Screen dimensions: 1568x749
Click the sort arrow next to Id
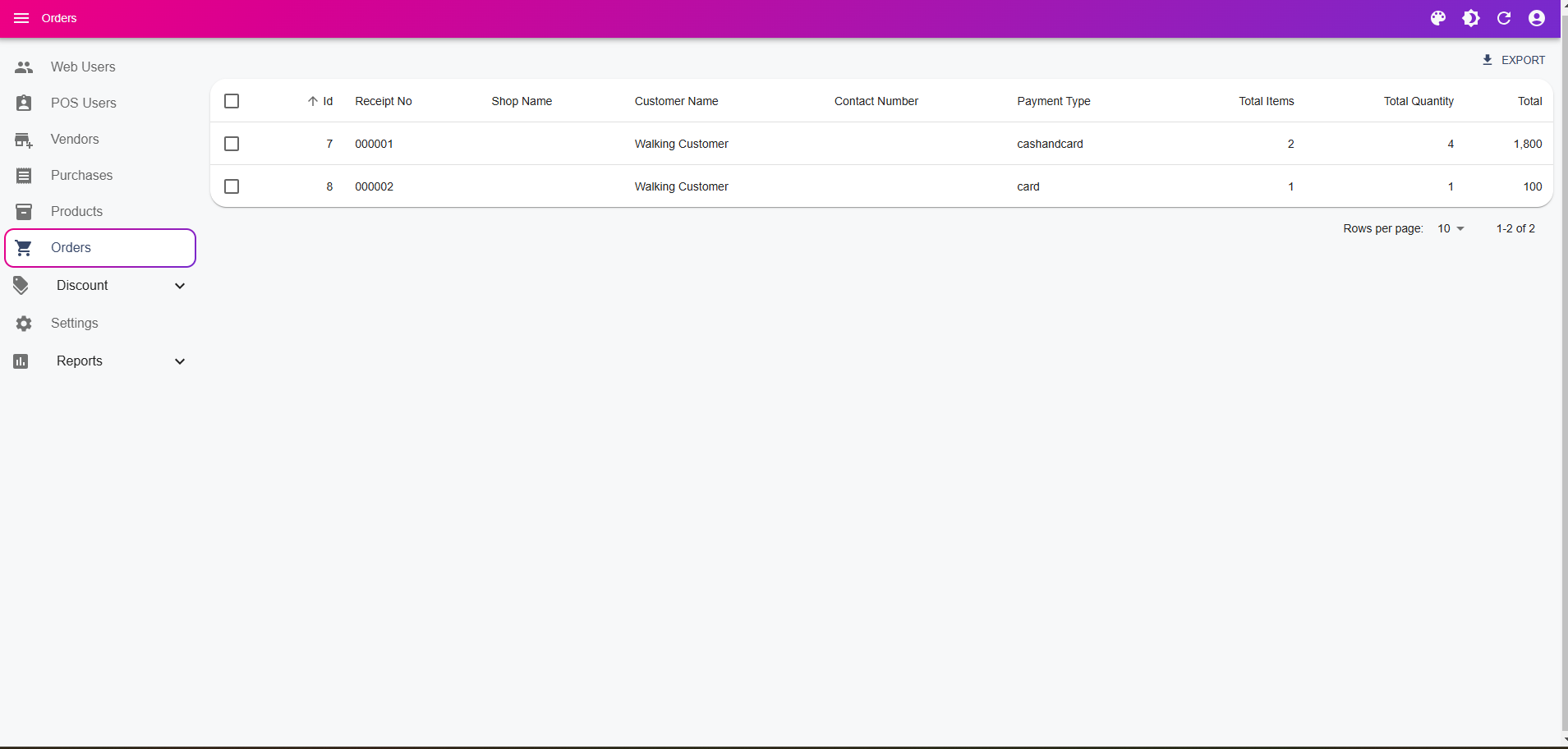(x=313, y=101)
